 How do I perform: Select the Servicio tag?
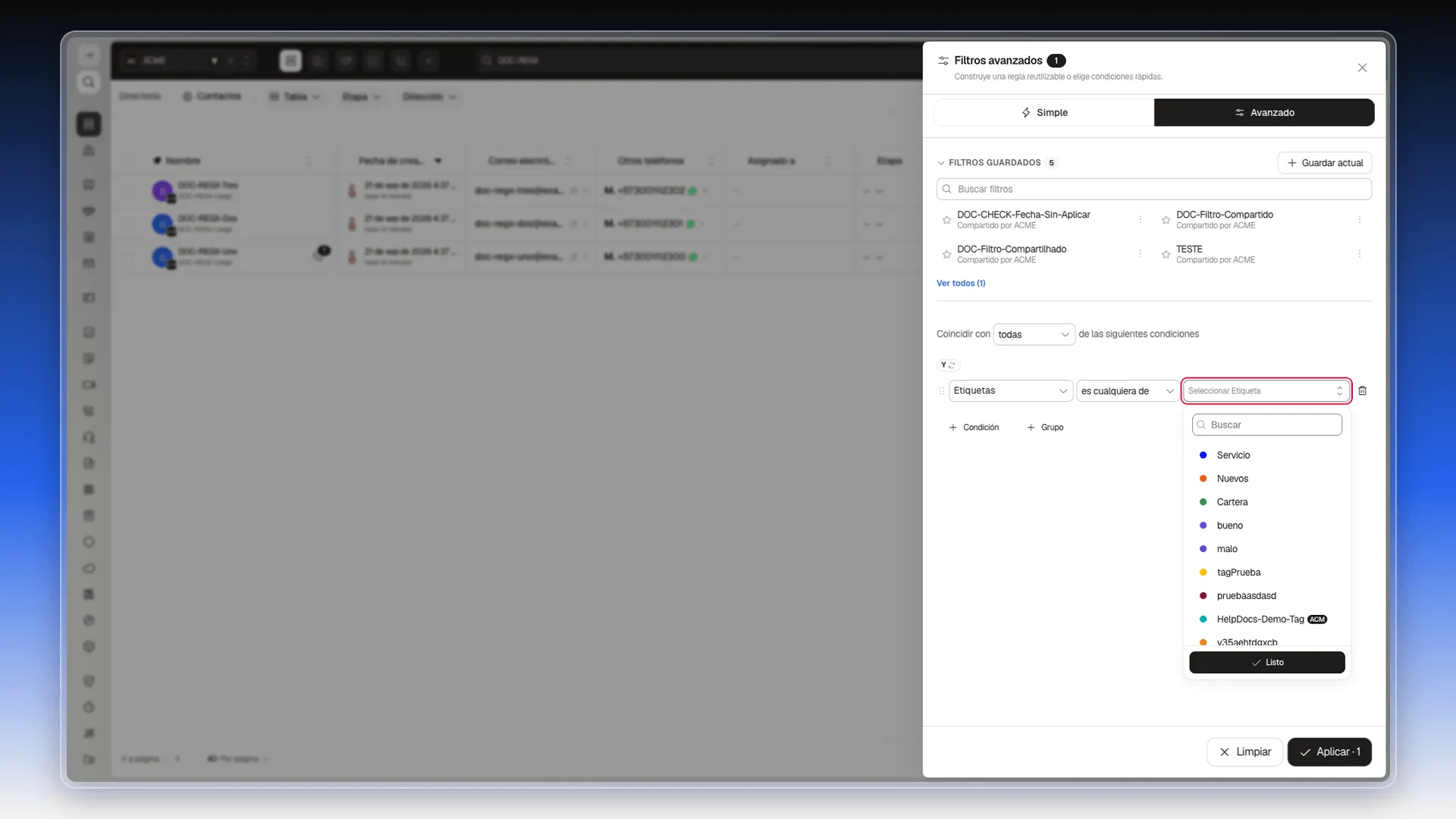tap(1266, 455)
